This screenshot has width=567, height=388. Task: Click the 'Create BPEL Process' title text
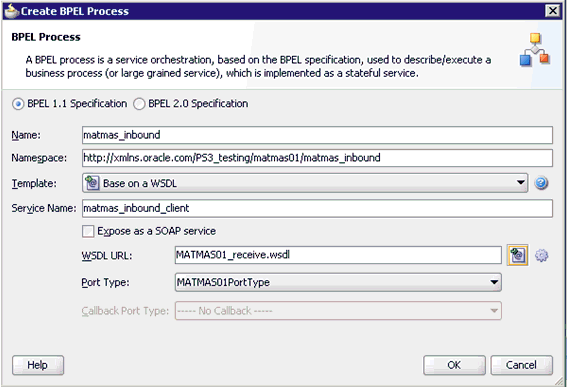pyautogui.click(x=74, y=11)
